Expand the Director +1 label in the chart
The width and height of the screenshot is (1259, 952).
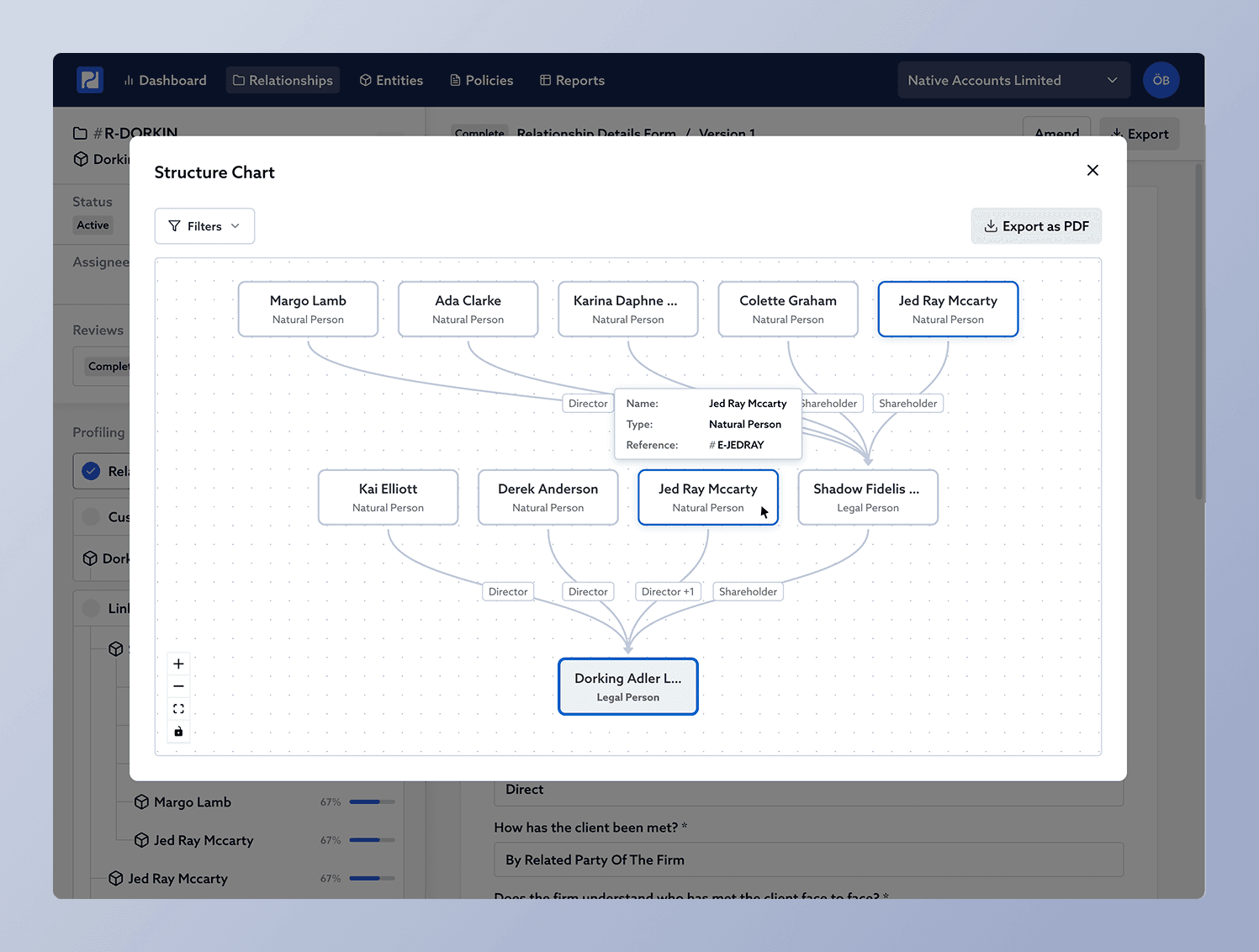point(668,591)
